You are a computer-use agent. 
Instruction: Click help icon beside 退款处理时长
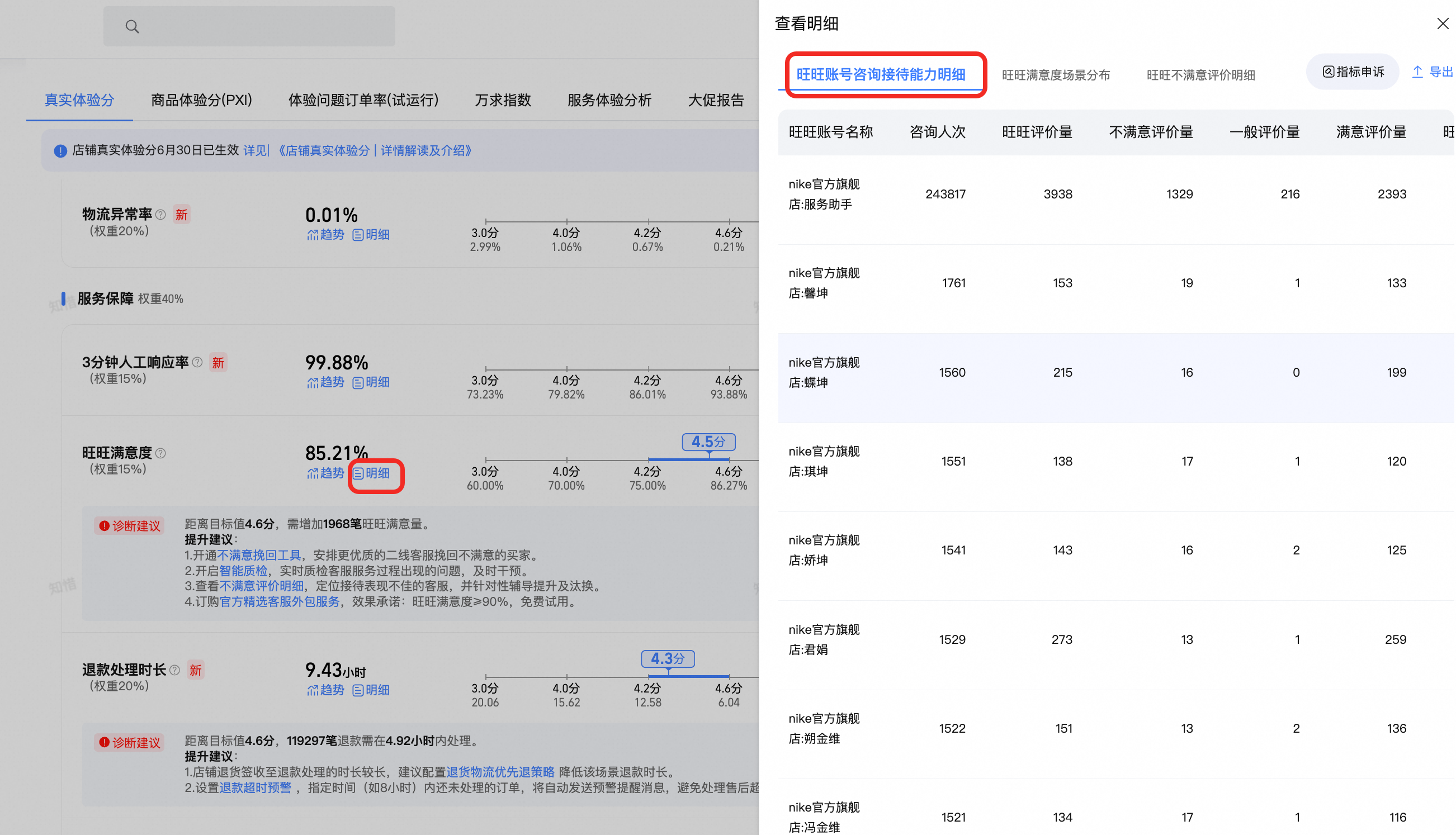click(175, 670)
